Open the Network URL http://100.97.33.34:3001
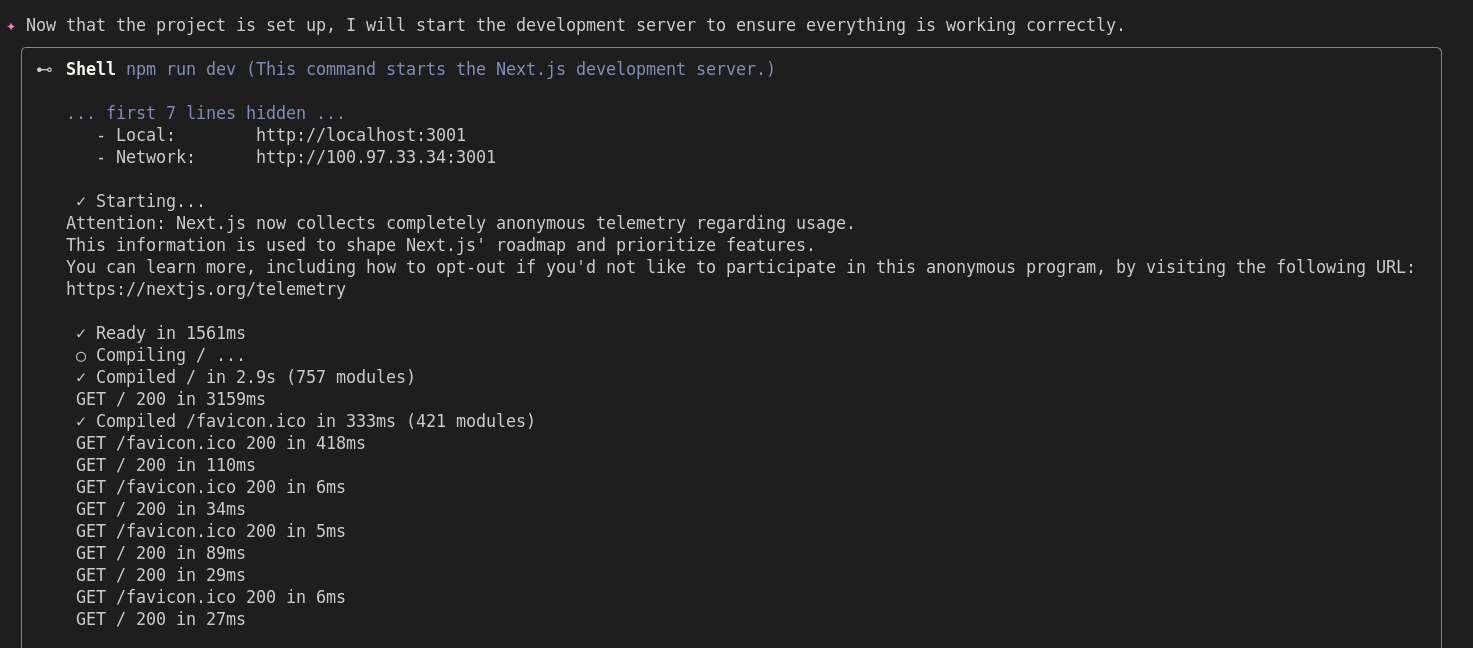 (375, 157)
